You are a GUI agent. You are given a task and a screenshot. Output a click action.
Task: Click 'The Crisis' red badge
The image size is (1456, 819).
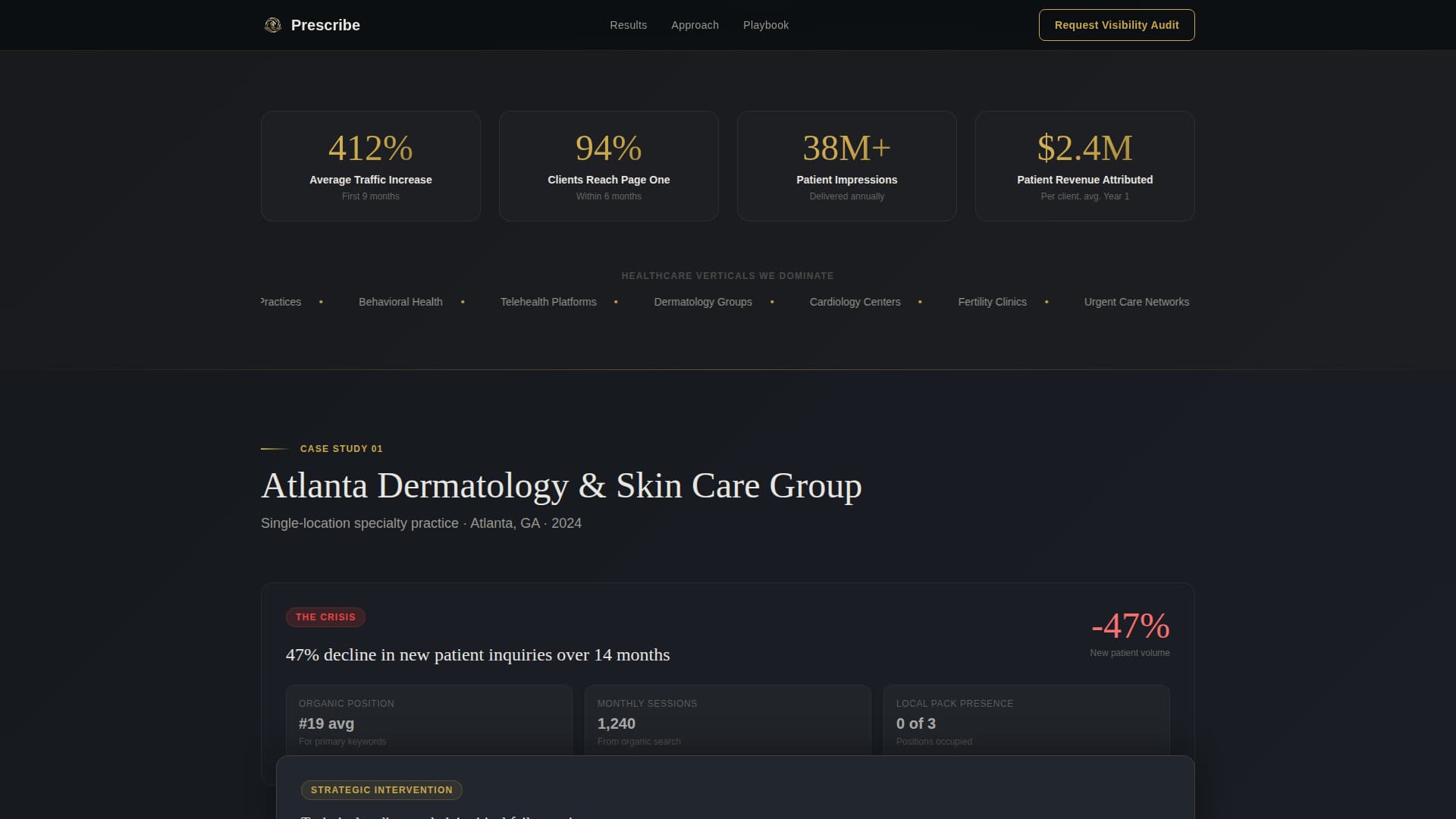click(x=325, y=617)
